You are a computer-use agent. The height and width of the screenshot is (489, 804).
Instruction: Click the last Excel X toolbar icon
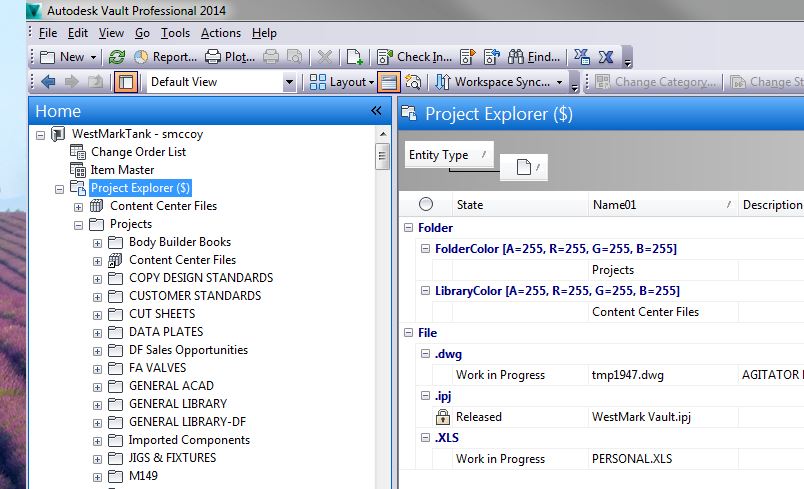(x=606, y=57)
